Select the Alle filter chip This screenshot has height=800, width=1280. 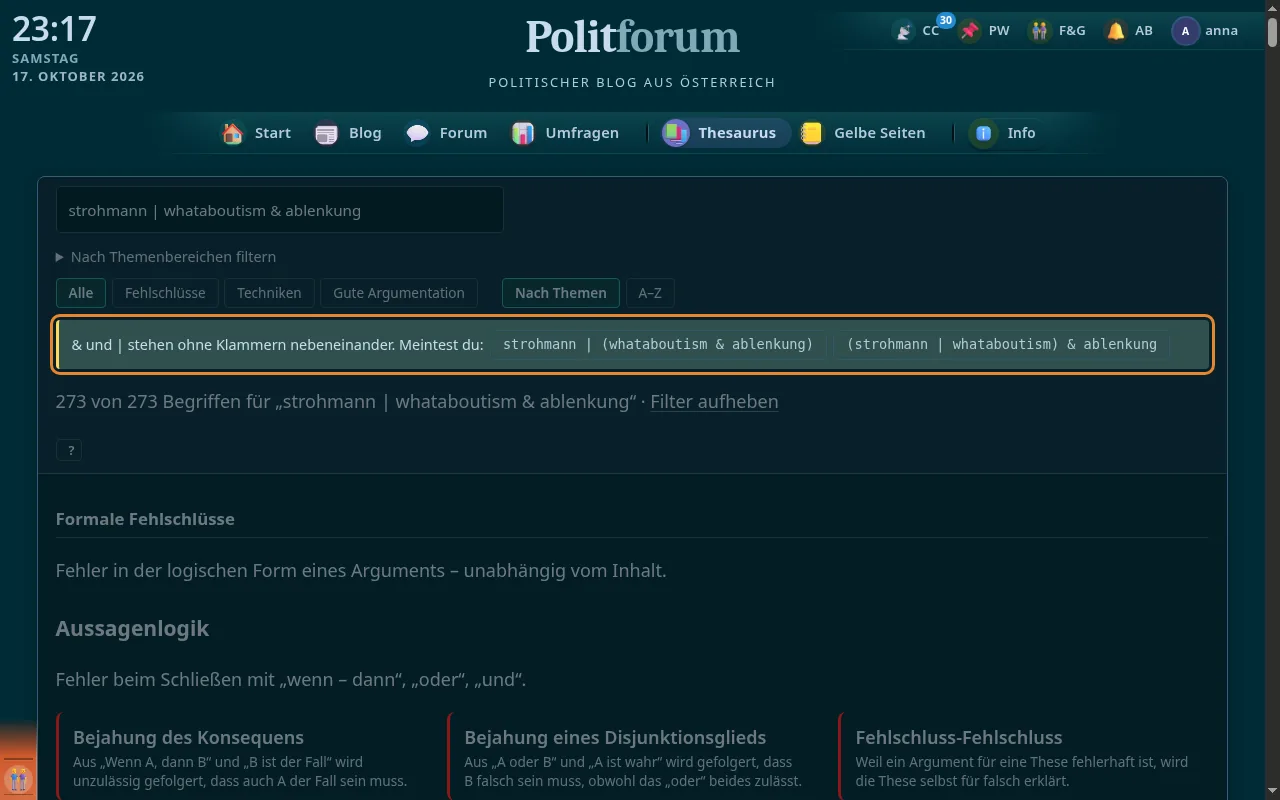(81, 293)
